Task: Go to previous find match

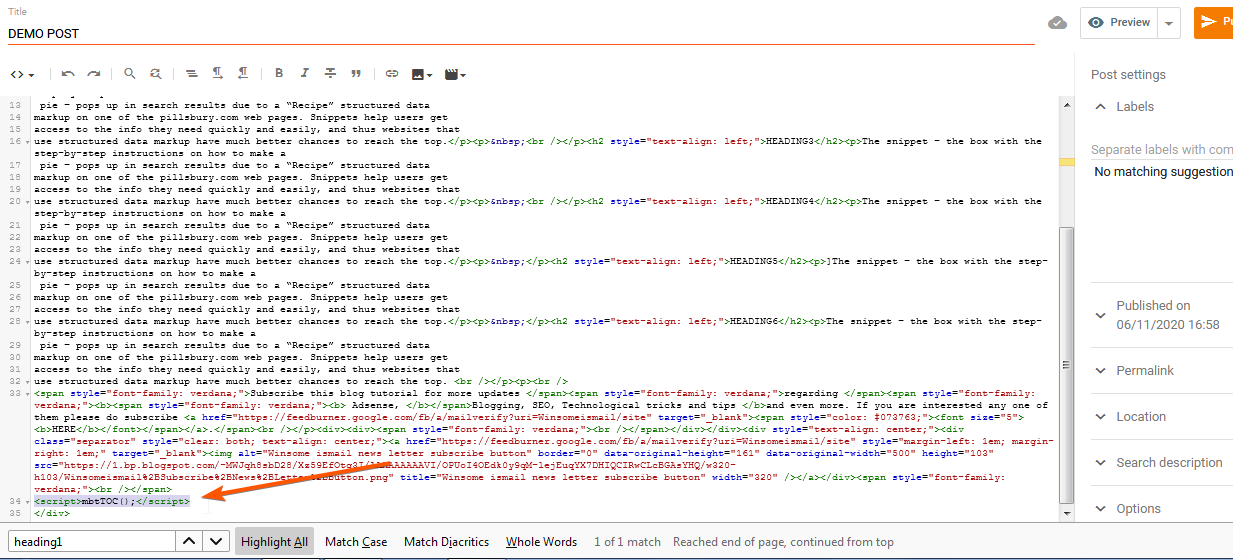Action: click(x=189, y=542)
